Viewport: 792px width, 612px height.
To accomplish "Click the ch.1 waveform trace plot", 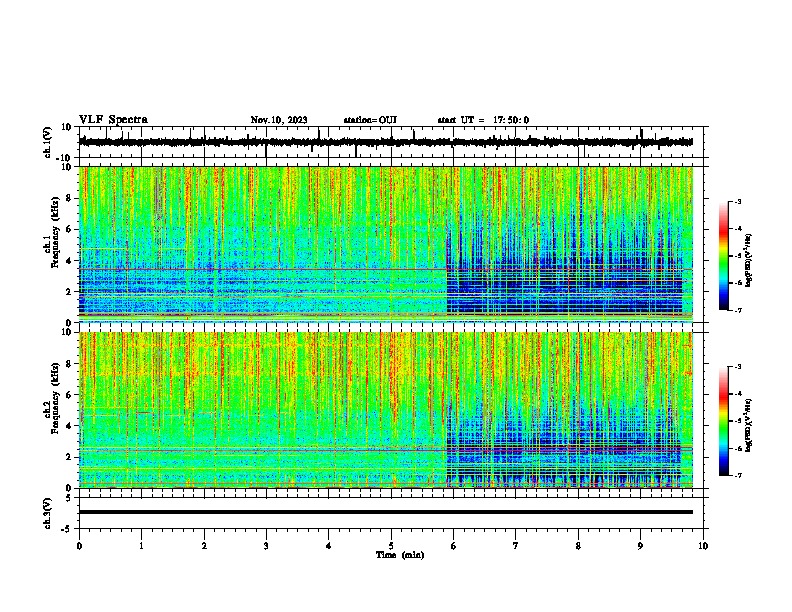I will click(386, 142).
